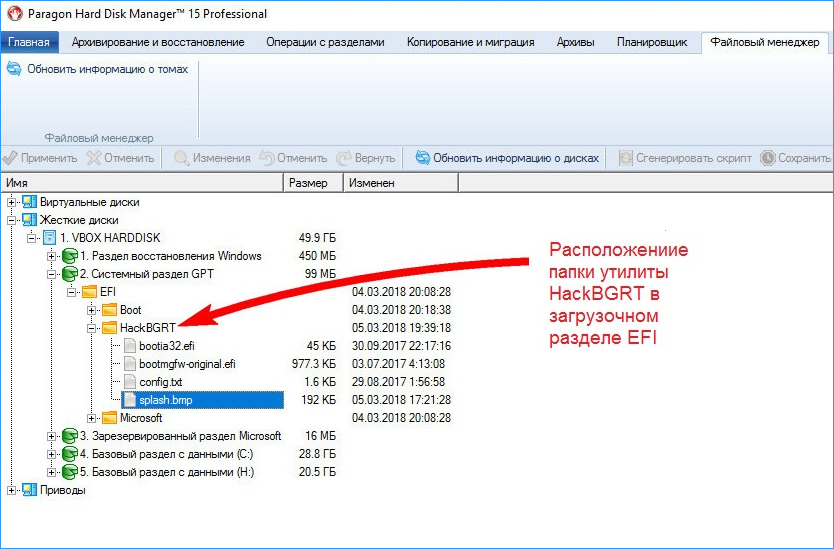Click the partition C: disk icon
Viewport: 834px width, 549px height.
click(x=70, y=454)
